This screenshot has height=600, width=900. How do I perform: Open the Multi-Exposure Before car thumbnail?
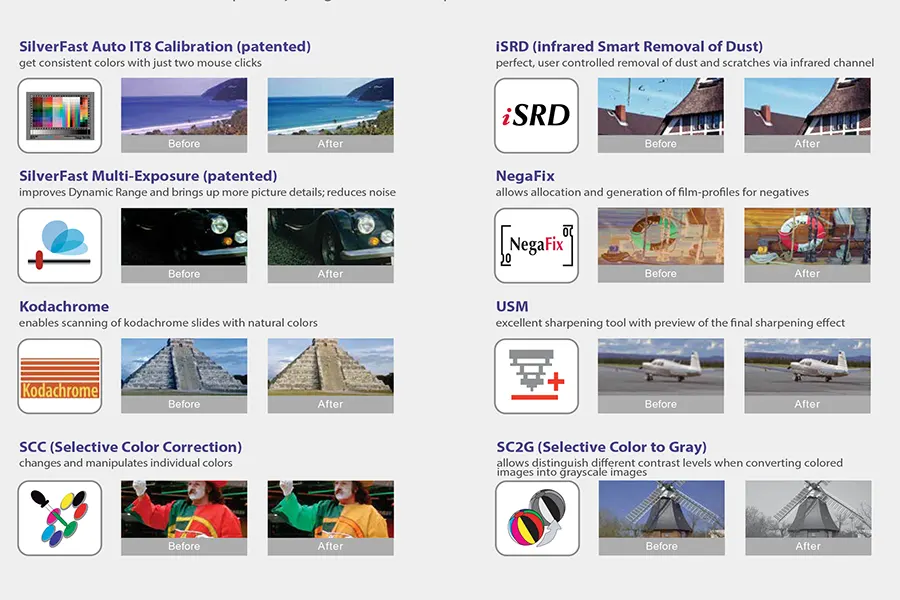pyautogui.click(x=184, y=245)
